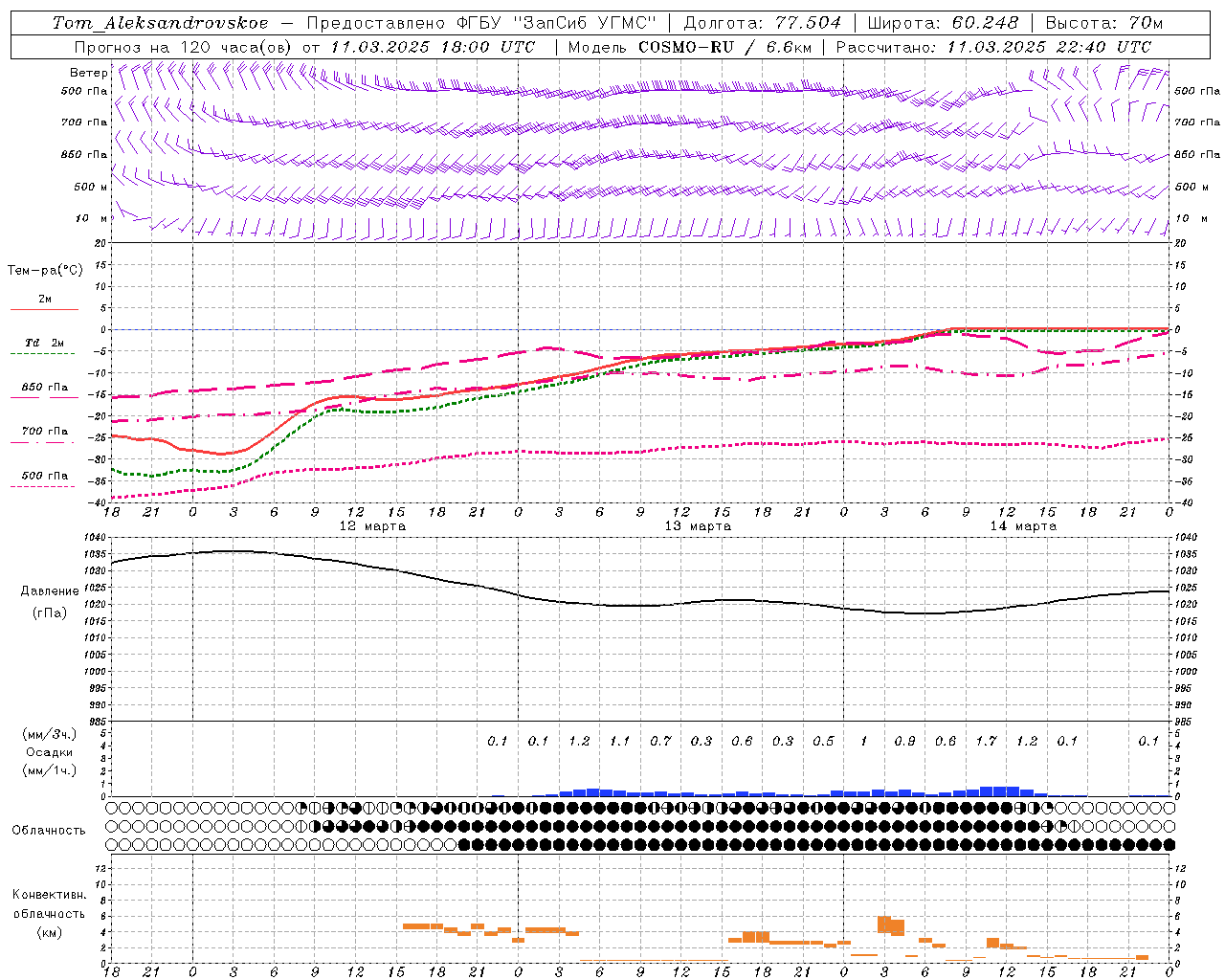Click the Ветер label of wind panel
Viewport: 1225px width, 980px height.
88,73
